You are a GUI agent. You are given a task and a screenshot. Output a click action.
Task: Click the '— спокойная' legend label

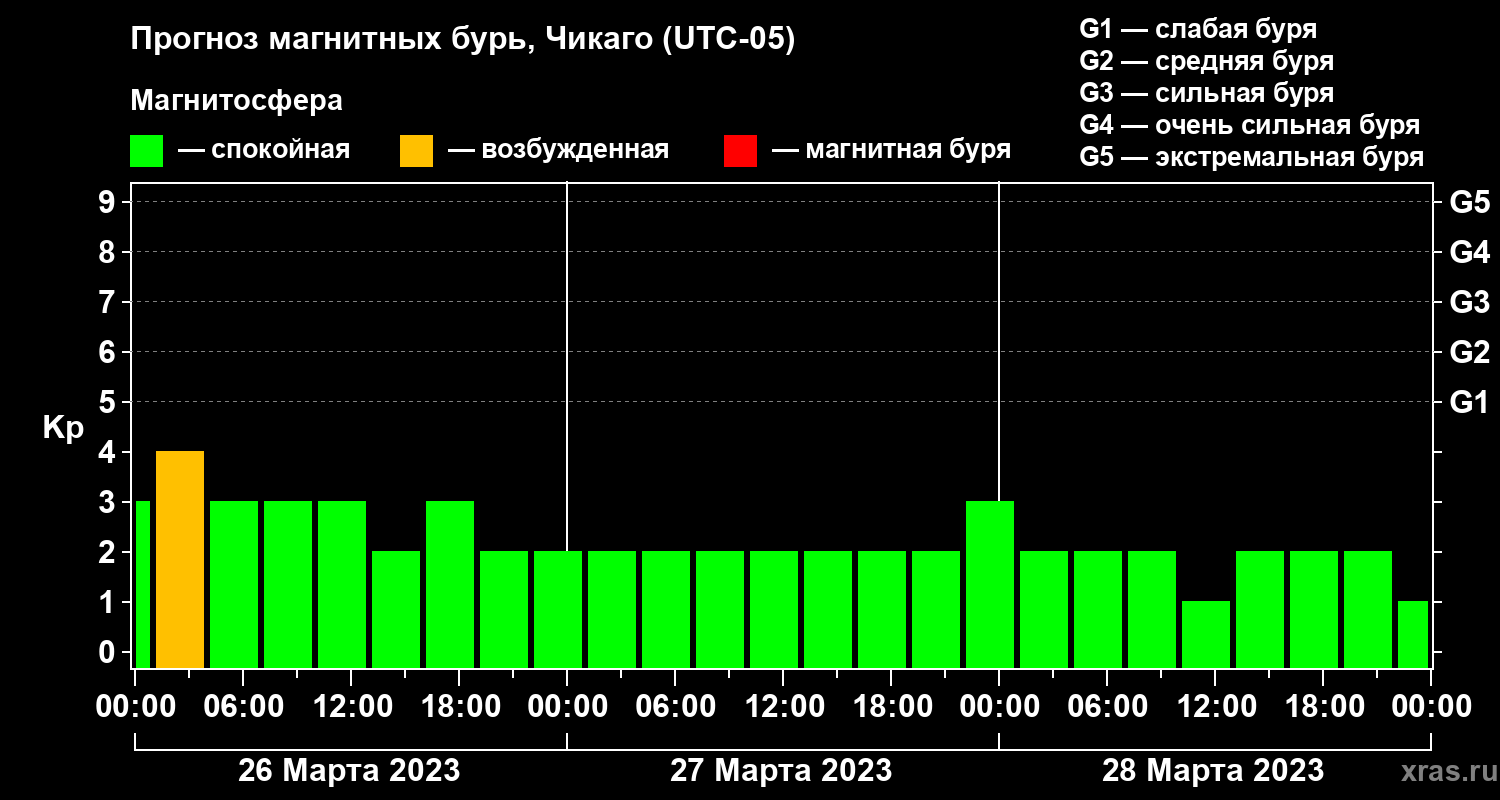(264, 150)
